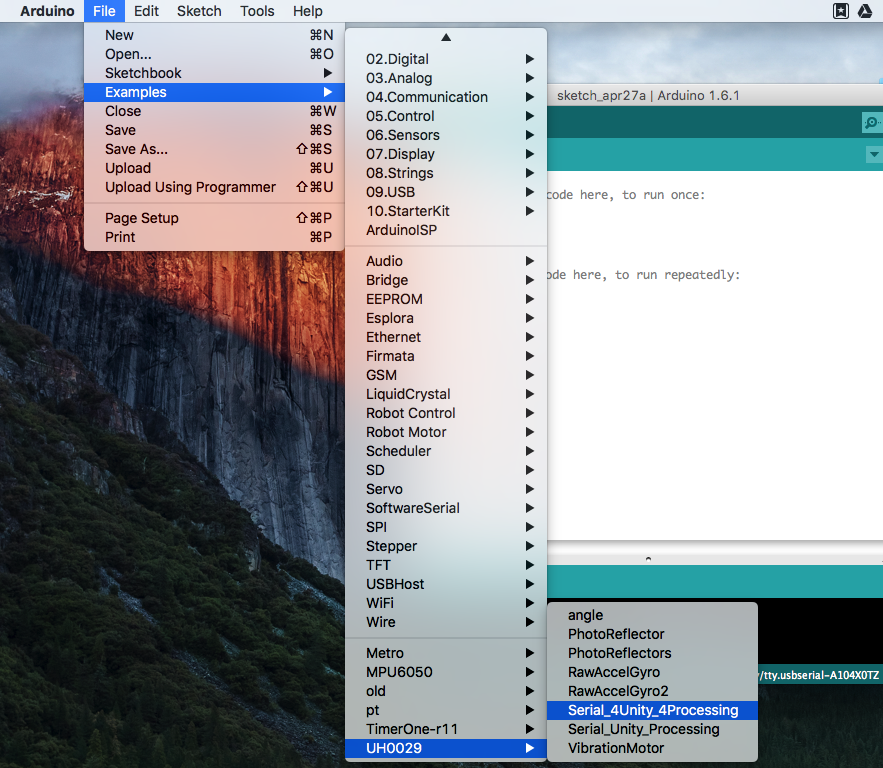This screenshot has width=883, height=768.
Task: Expand the 05.Control examples
Action: point(446,116)
